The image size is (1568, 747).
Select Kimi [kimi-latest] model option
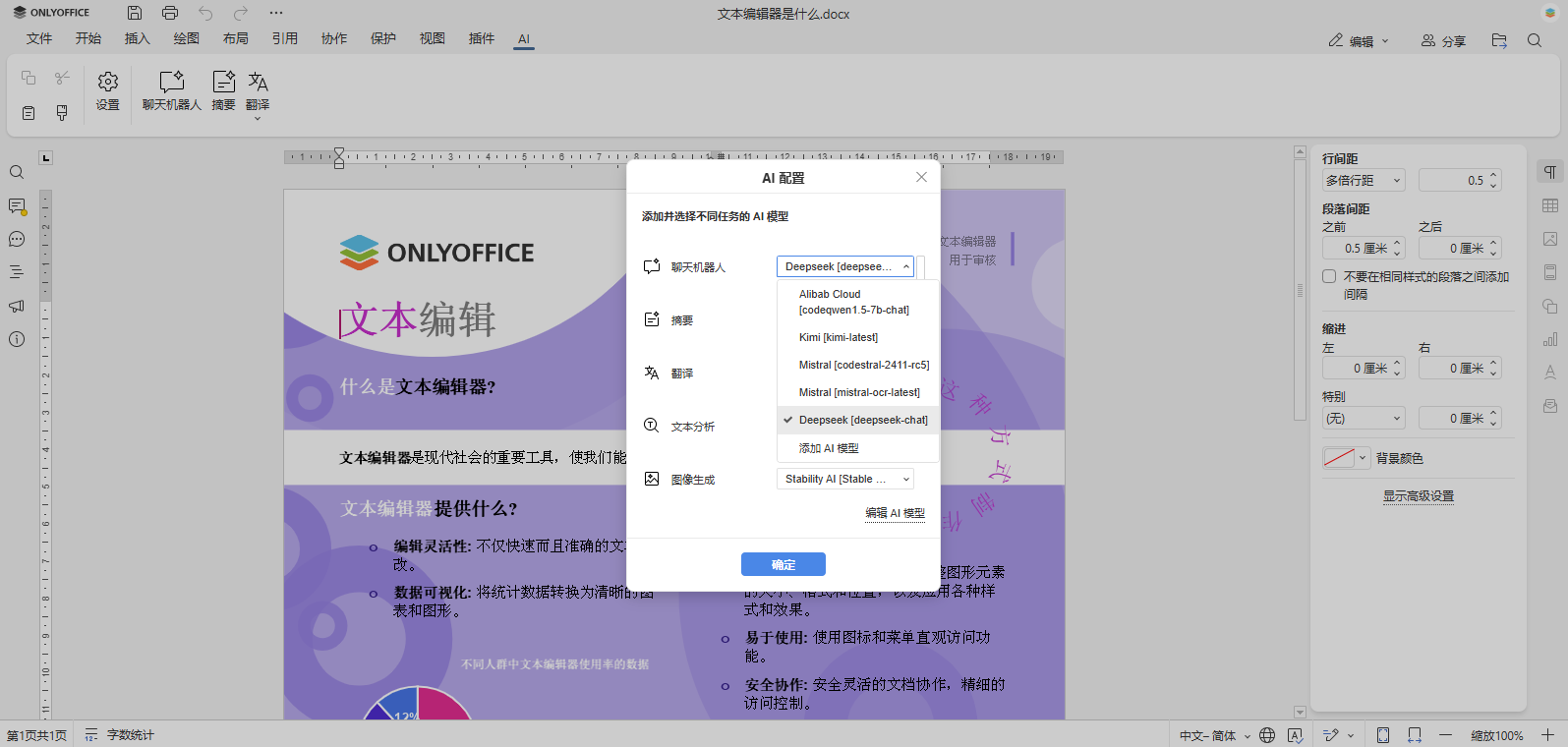(858, 337)
